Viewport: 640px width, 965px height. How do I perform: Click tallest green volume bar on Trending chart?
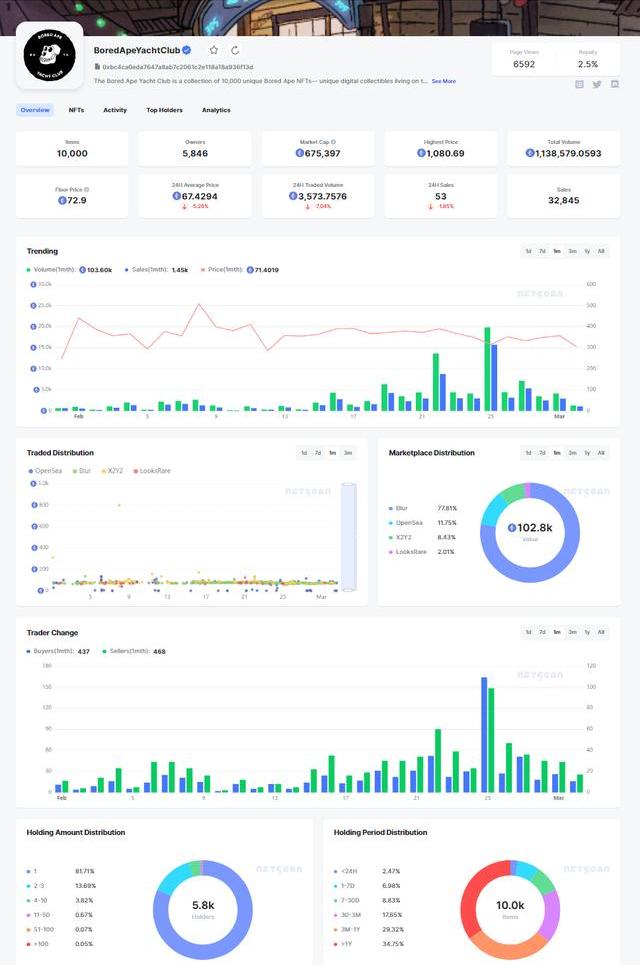(x=487, y=369)
